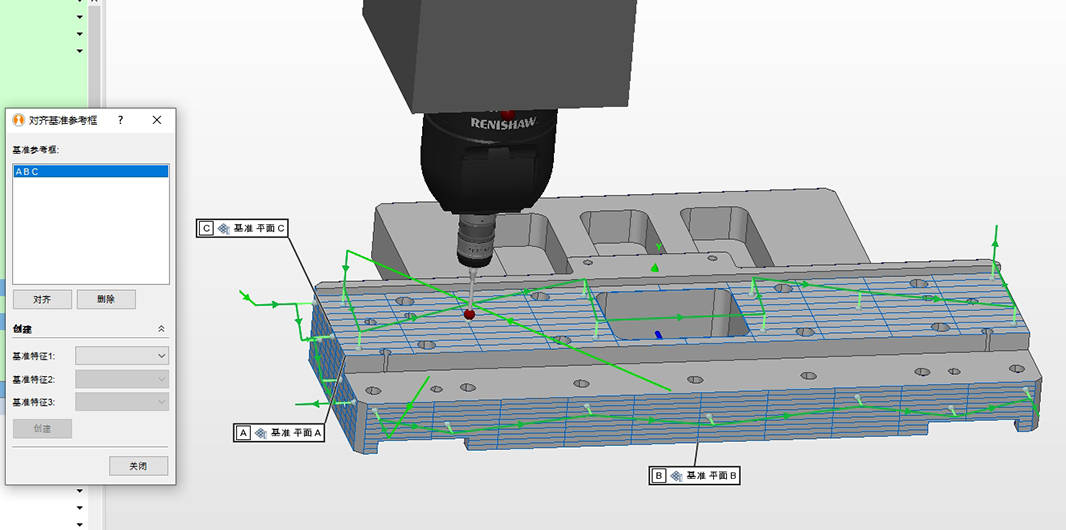1066x530 pixels.
Task: Click the blue arrow inside the rectangular pocket
Action: point(658,334)
